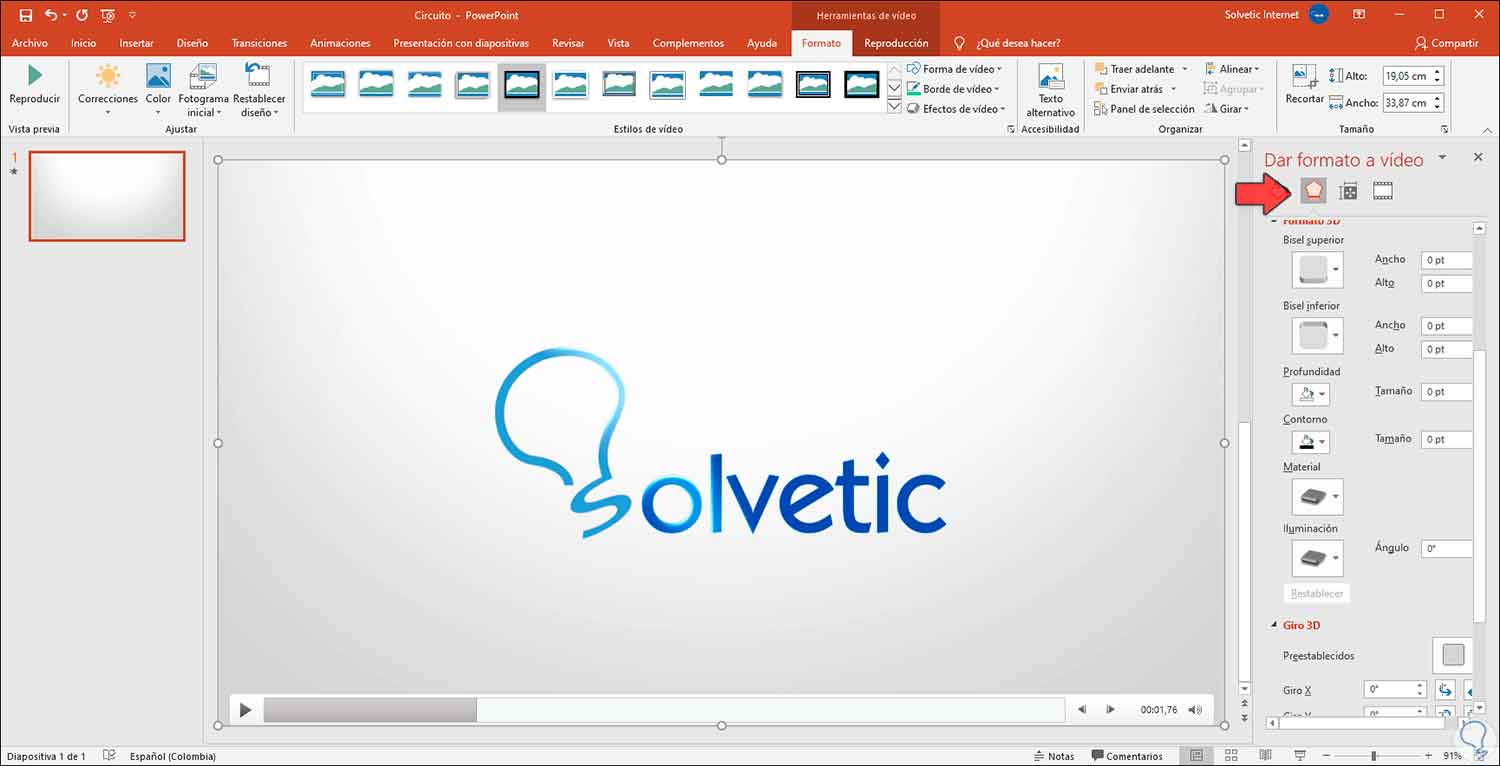Screen dimensions: 1500x766
Task: Click the Compartir button
Action: (1447, 43)
